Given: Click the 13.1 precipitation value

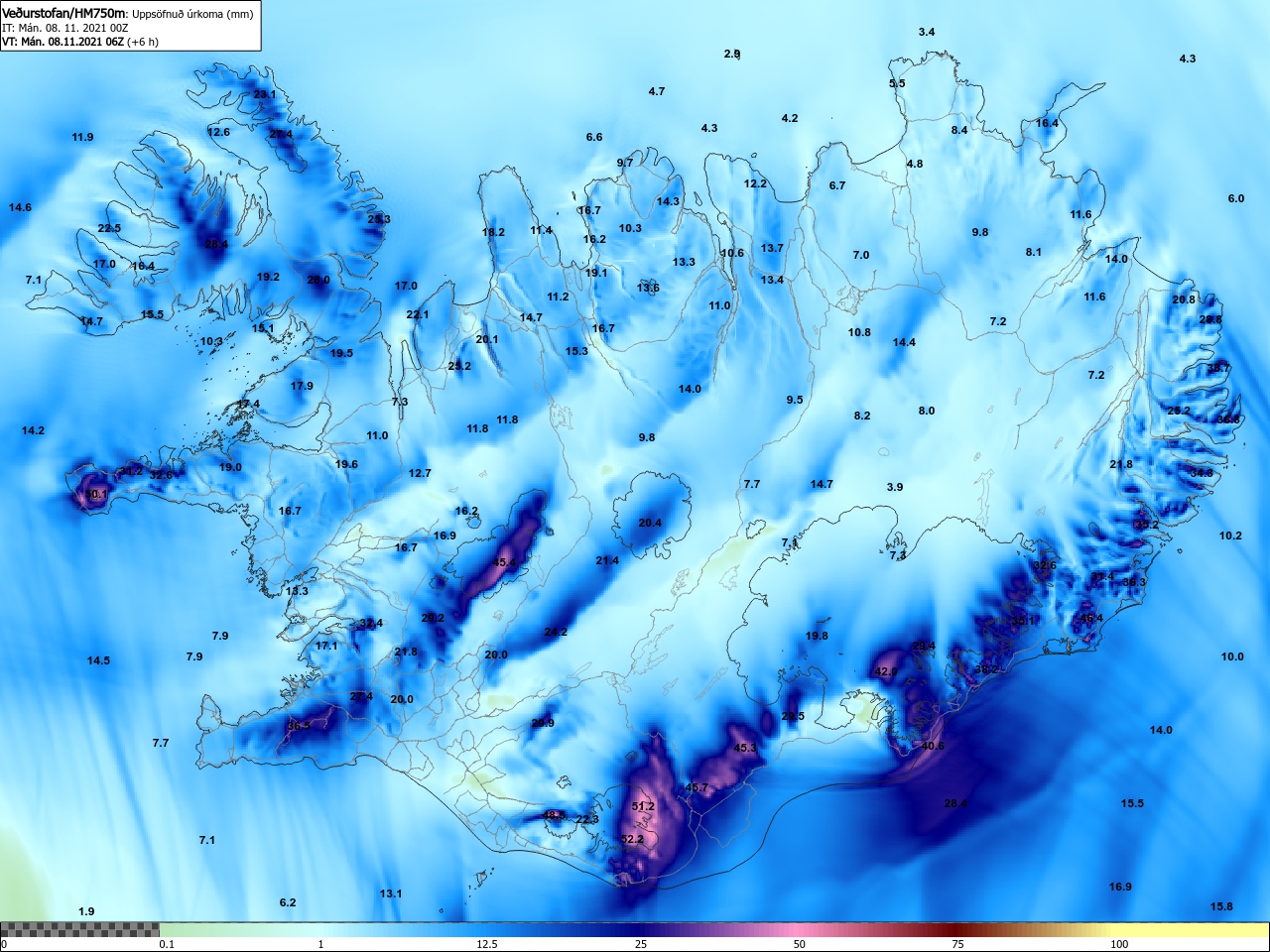Looking at the screenshot, I should click(391, 893).
